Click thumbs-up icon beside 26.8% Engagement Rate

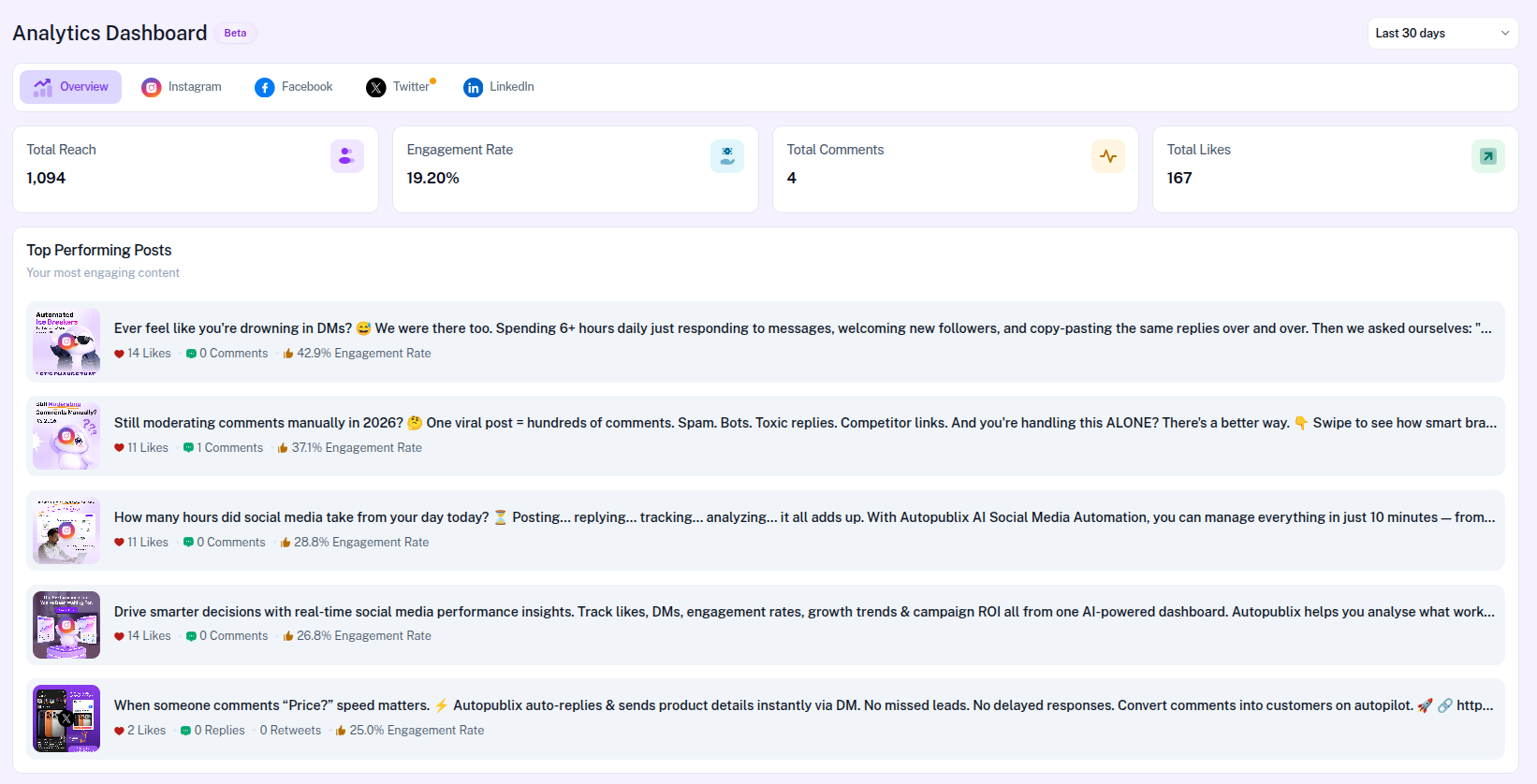click(288, 636)
